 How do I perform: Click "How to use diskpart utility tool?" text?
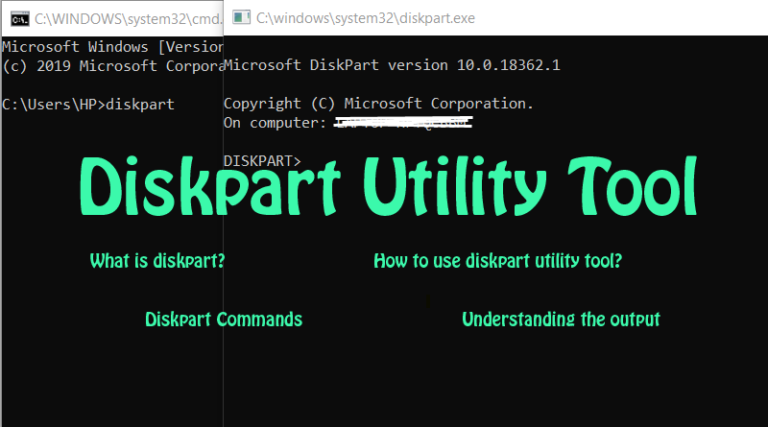click(x=498, y=261)
